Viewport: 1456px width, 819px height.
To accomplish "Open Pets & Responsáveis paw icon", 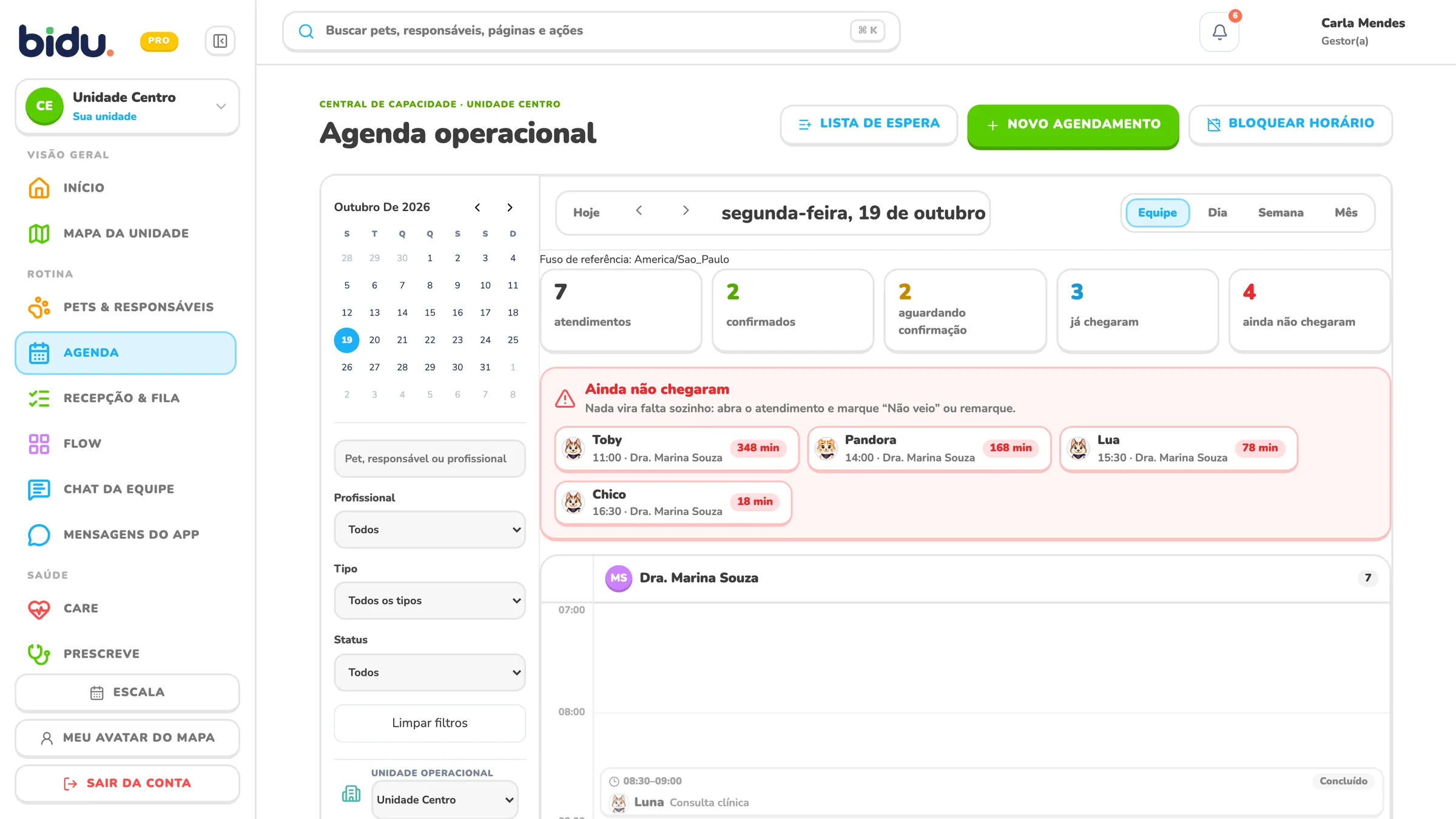I will tap(39, 307).
